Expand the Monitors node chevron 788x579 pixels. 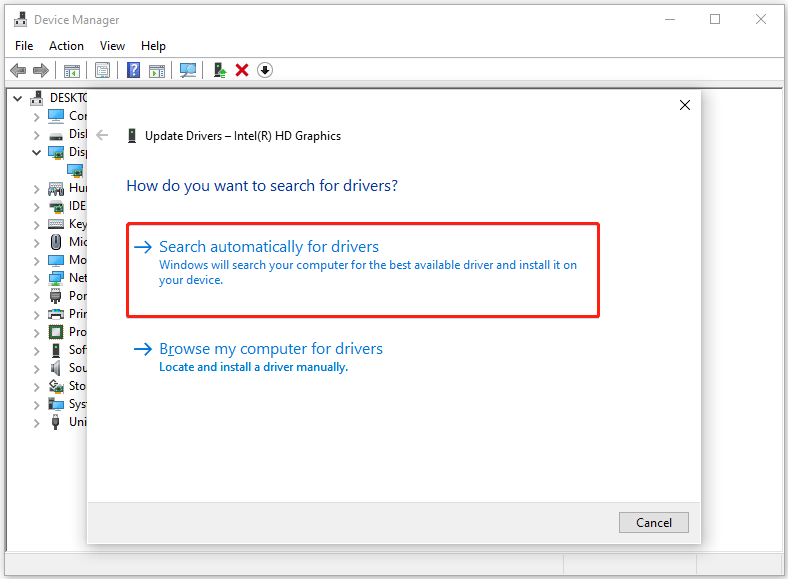click(x=36, y=261)
